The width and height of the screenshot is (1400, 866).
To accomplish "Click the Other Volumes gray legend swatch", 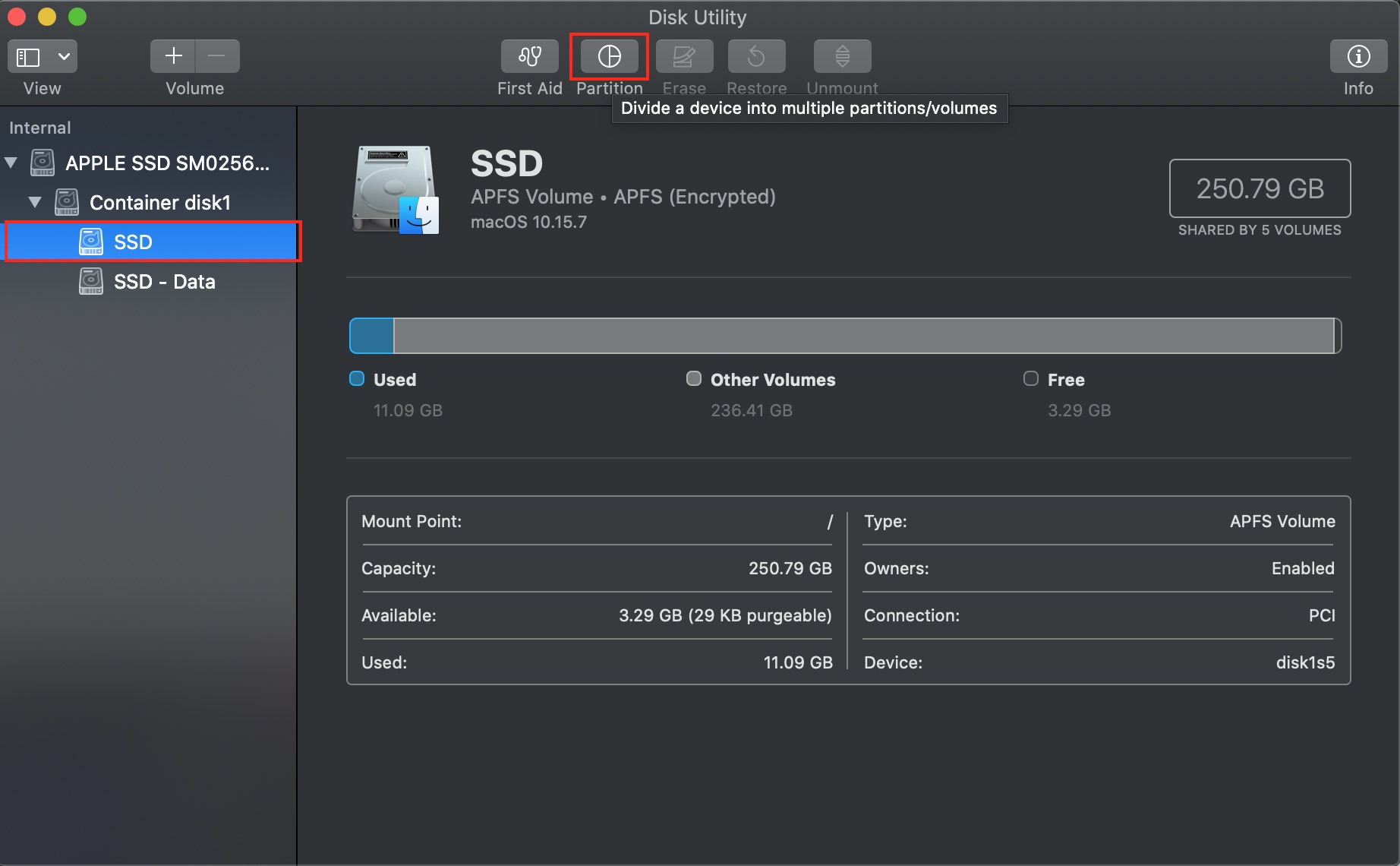I will click(x=694, y=379).
